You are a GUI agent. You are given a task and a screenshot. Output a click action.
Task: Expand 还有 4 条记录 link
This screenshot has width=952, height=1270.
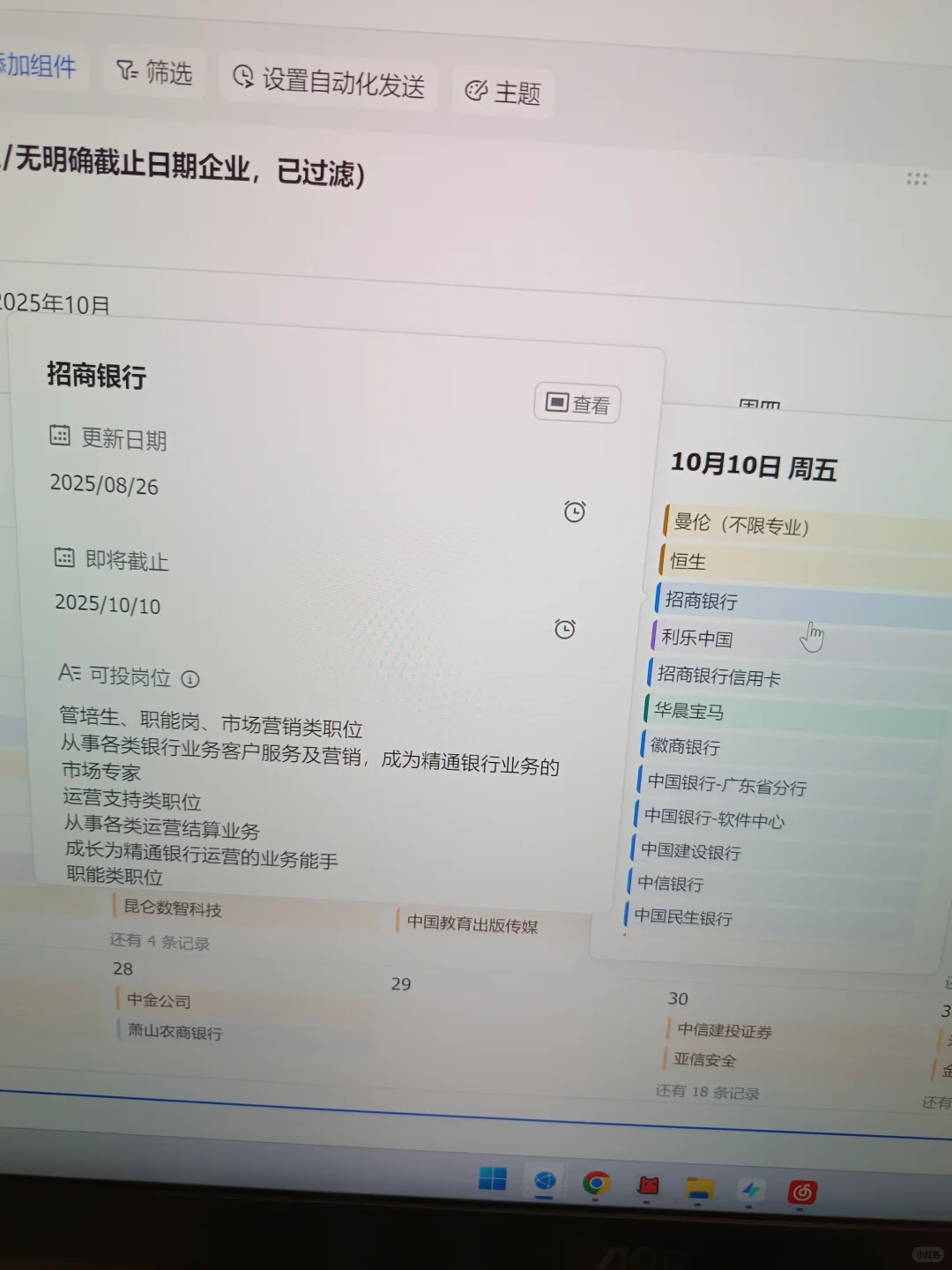pyautogui.click(x=160, y=942)
